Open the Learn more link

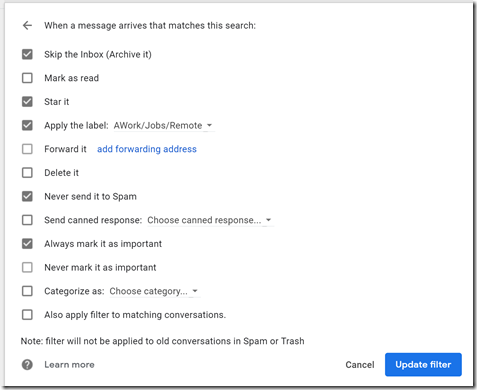coord(69,365)
